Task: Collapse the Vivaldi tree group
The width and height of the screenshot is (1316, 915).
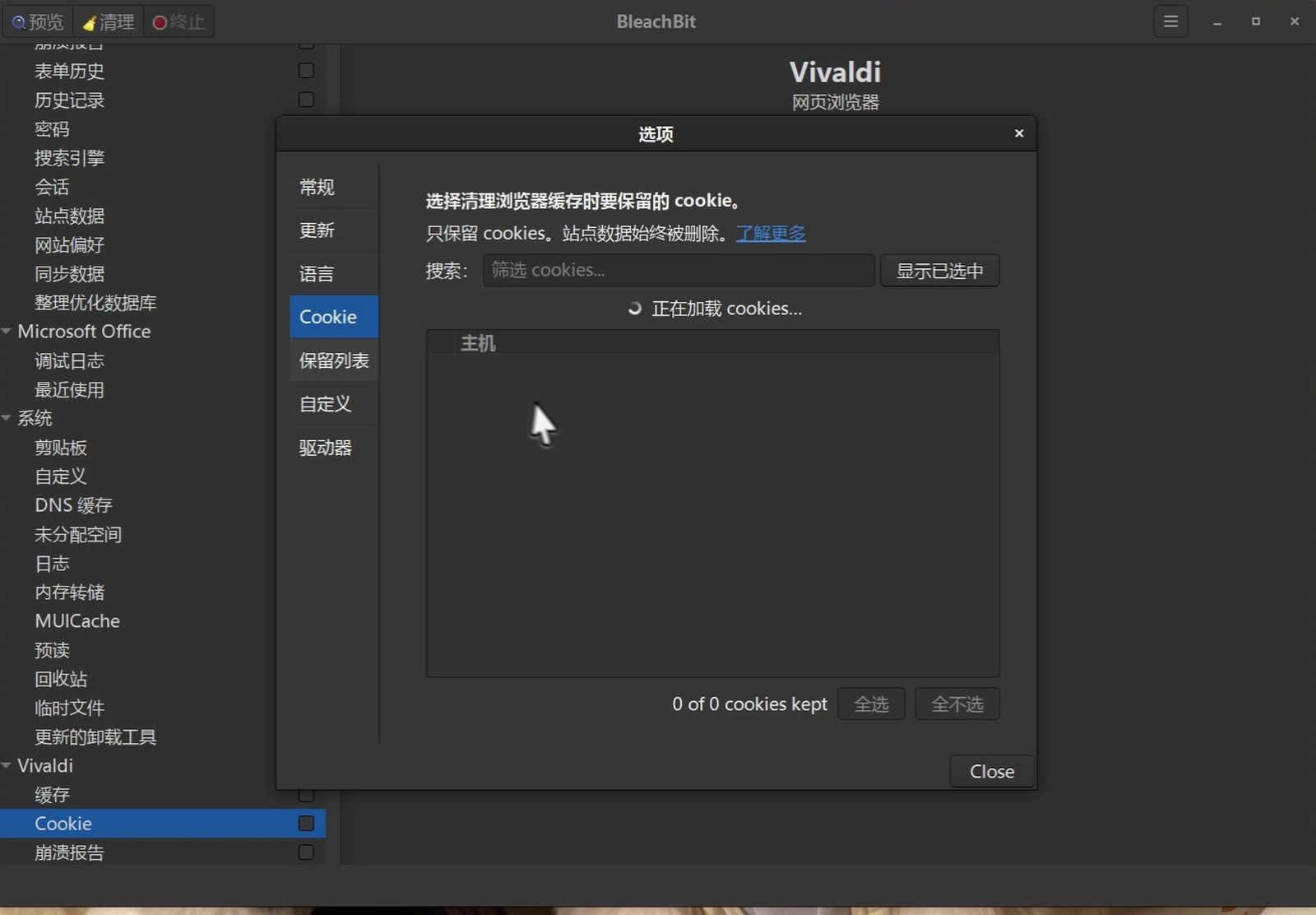Action: [x=7, y=765]
